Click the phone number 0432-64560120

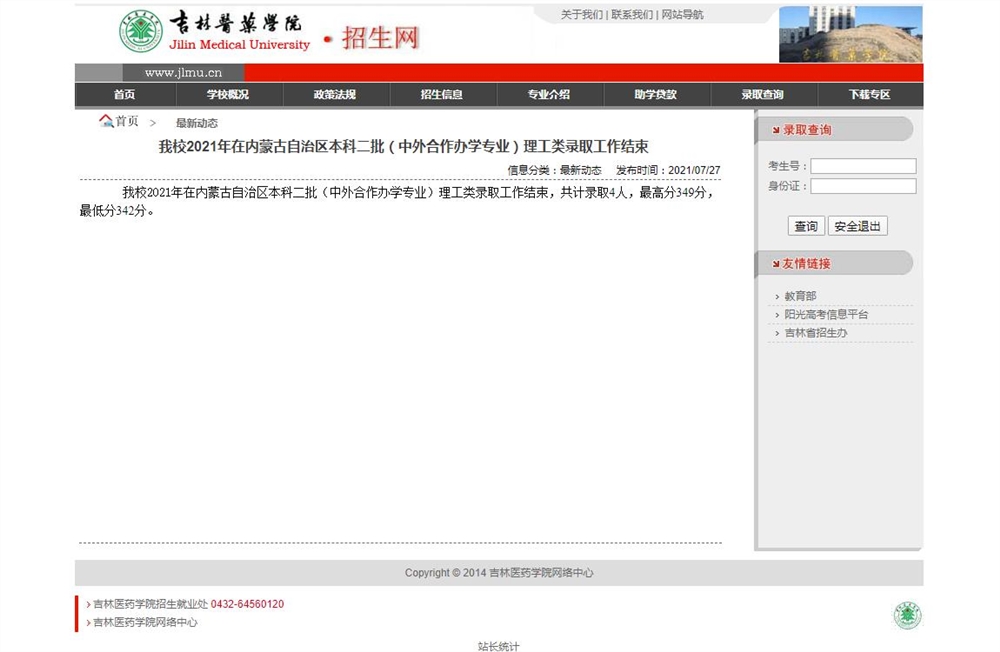[247, 604]
